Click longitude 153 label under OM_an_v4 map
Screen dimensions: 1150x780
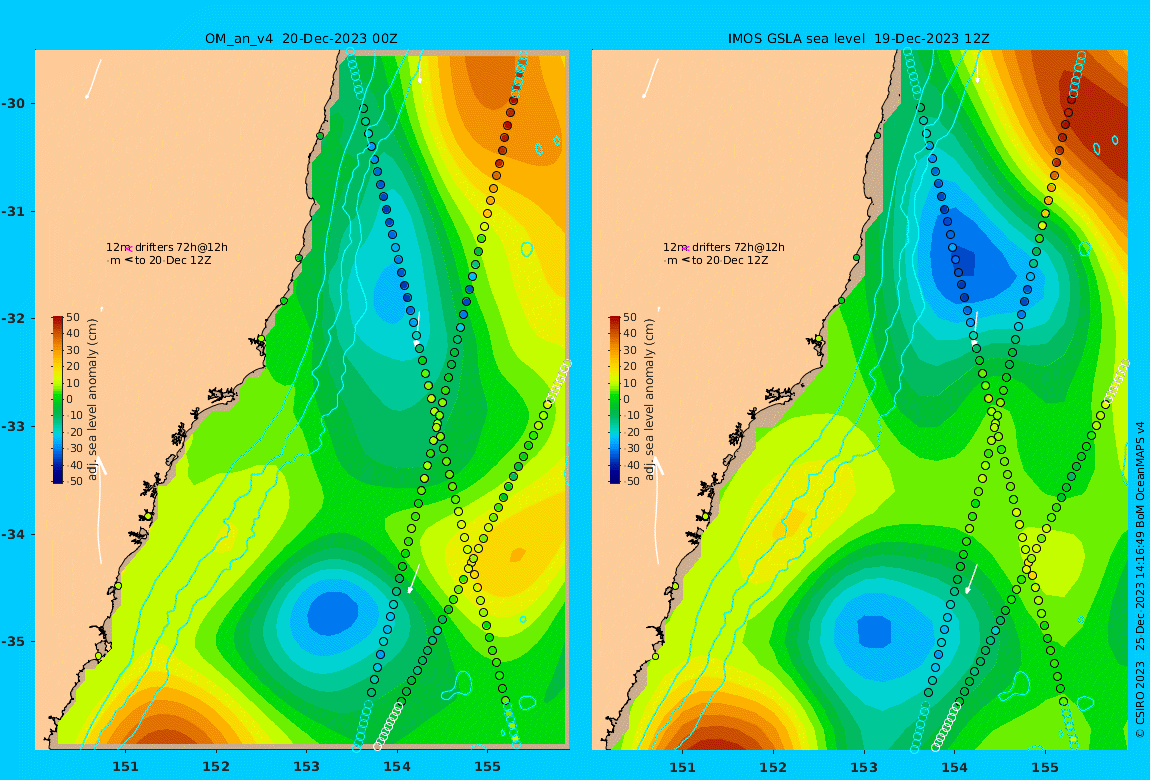307,768
